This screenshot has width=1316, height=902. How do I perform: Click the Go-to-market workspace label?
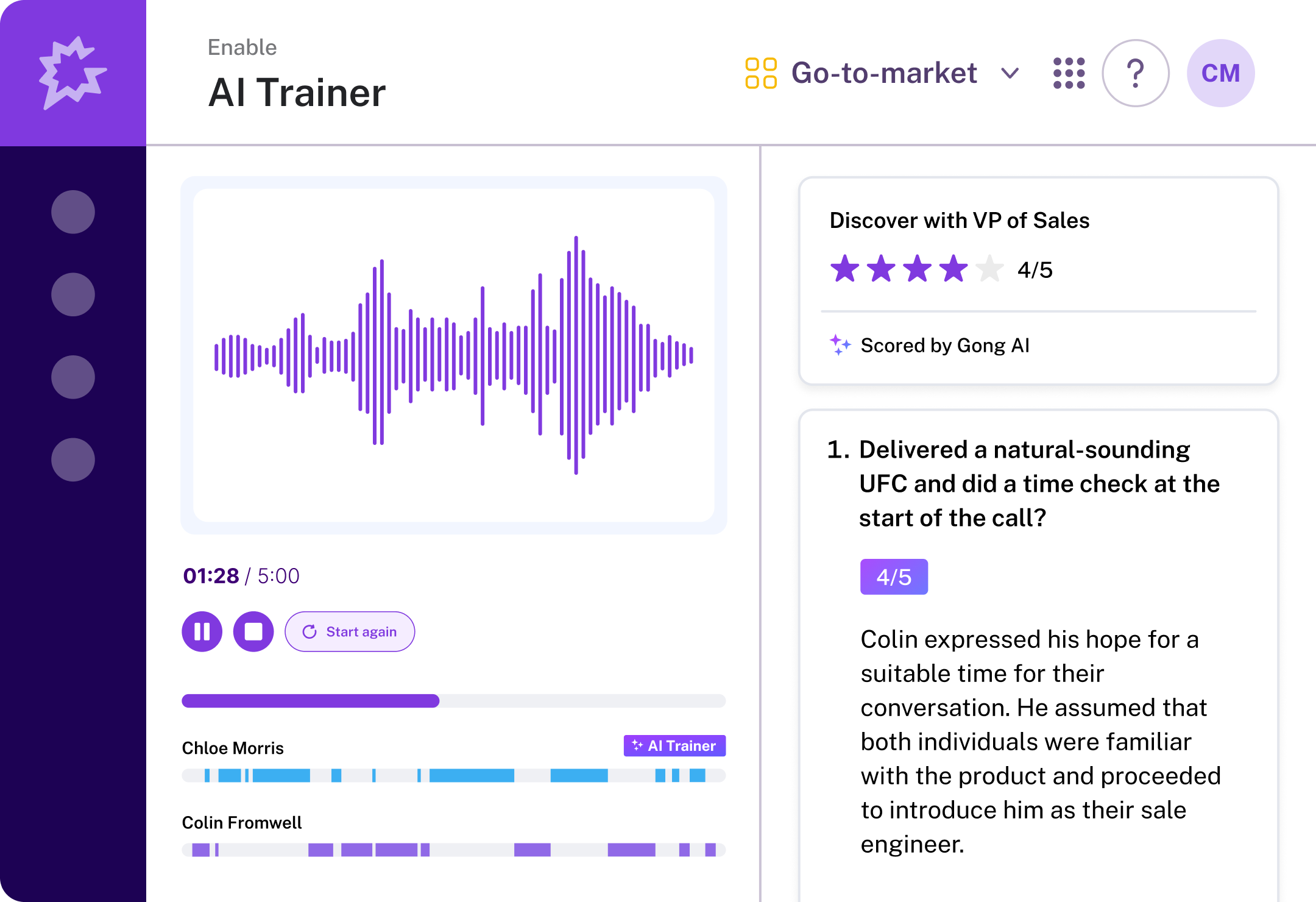coord(883,73)
